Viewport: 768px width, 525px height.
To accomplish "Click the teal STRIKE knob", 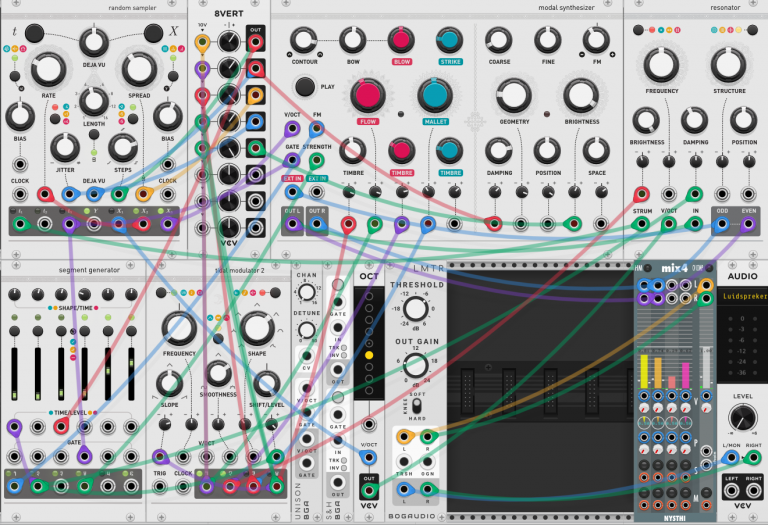I will pyautogui.click(x=450, y=40).
